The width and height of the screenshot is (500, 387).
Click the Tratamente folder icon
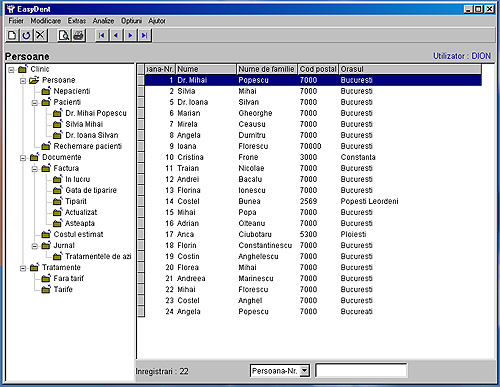(x=34, y=267)
